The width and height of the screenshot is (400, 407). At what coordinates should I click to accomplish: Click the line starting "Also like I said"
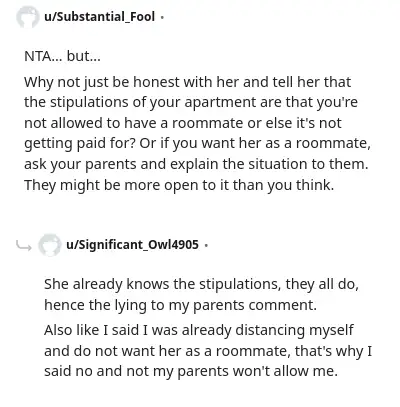(x=199, y=331)
